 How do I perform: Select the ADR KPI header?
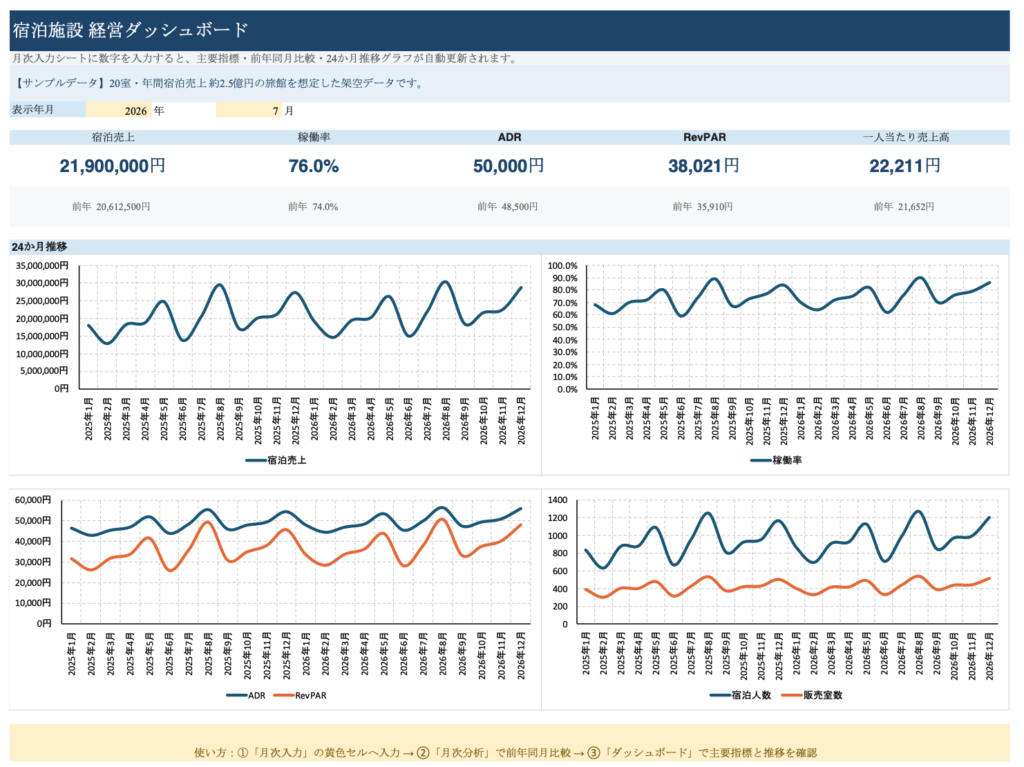[x=509, y=137]
